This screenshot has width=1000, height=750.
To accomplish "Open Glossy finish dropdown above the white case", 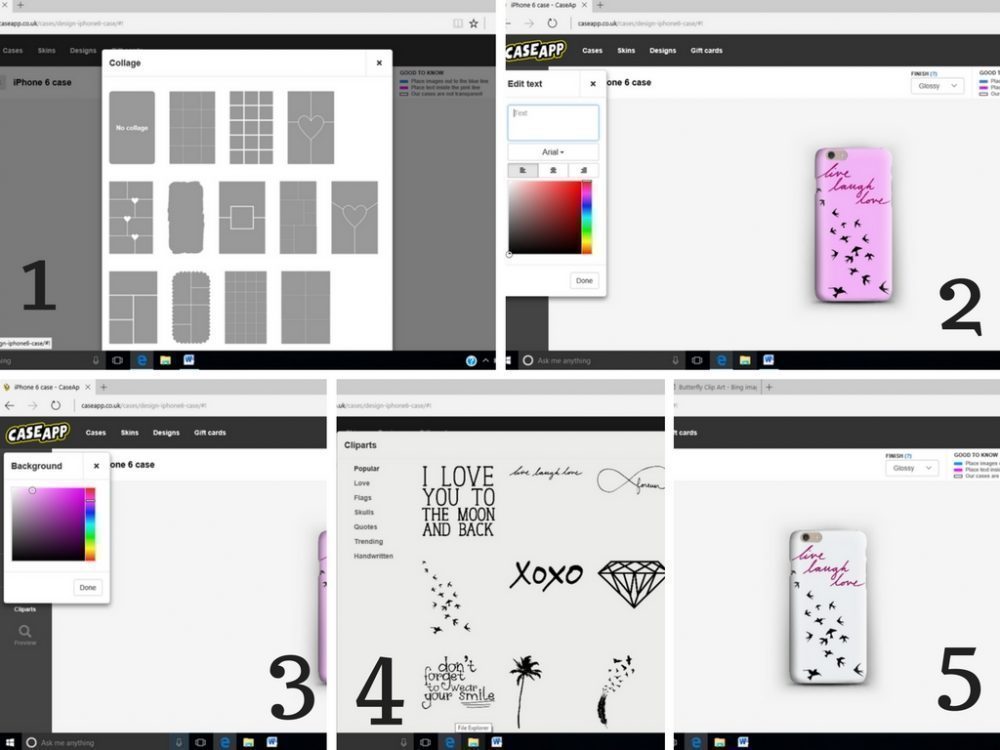I will (x=912, y=468).
